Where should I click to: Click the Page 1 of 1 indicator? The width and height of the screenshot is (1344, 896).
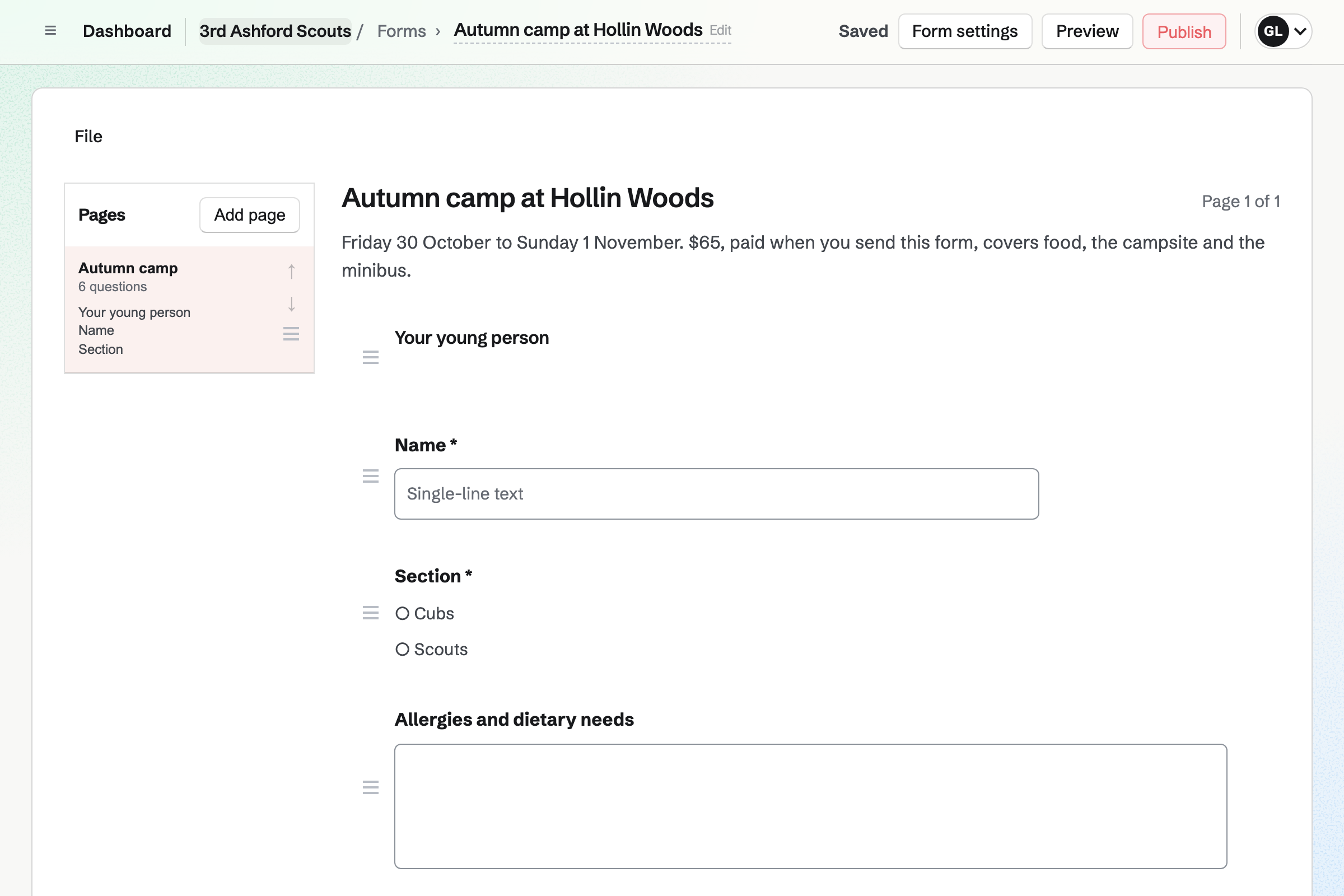tap(1240, 201)
